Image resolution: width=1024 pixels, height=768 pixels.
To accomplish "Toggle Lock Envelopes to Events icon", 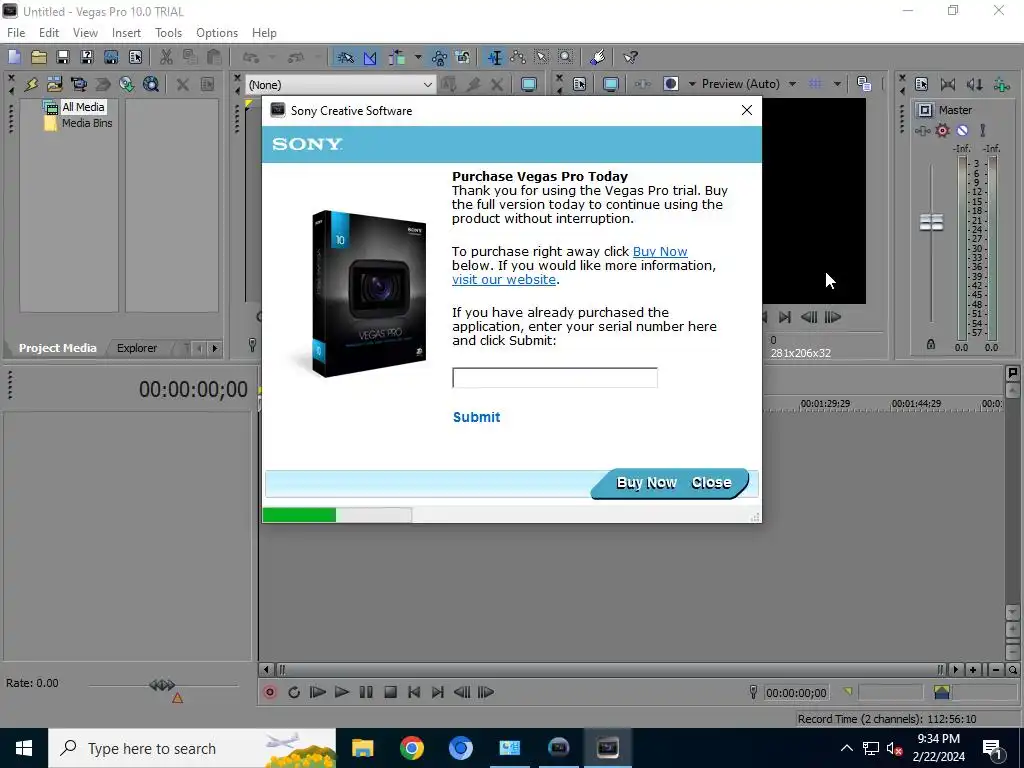I will click(439, 57).
